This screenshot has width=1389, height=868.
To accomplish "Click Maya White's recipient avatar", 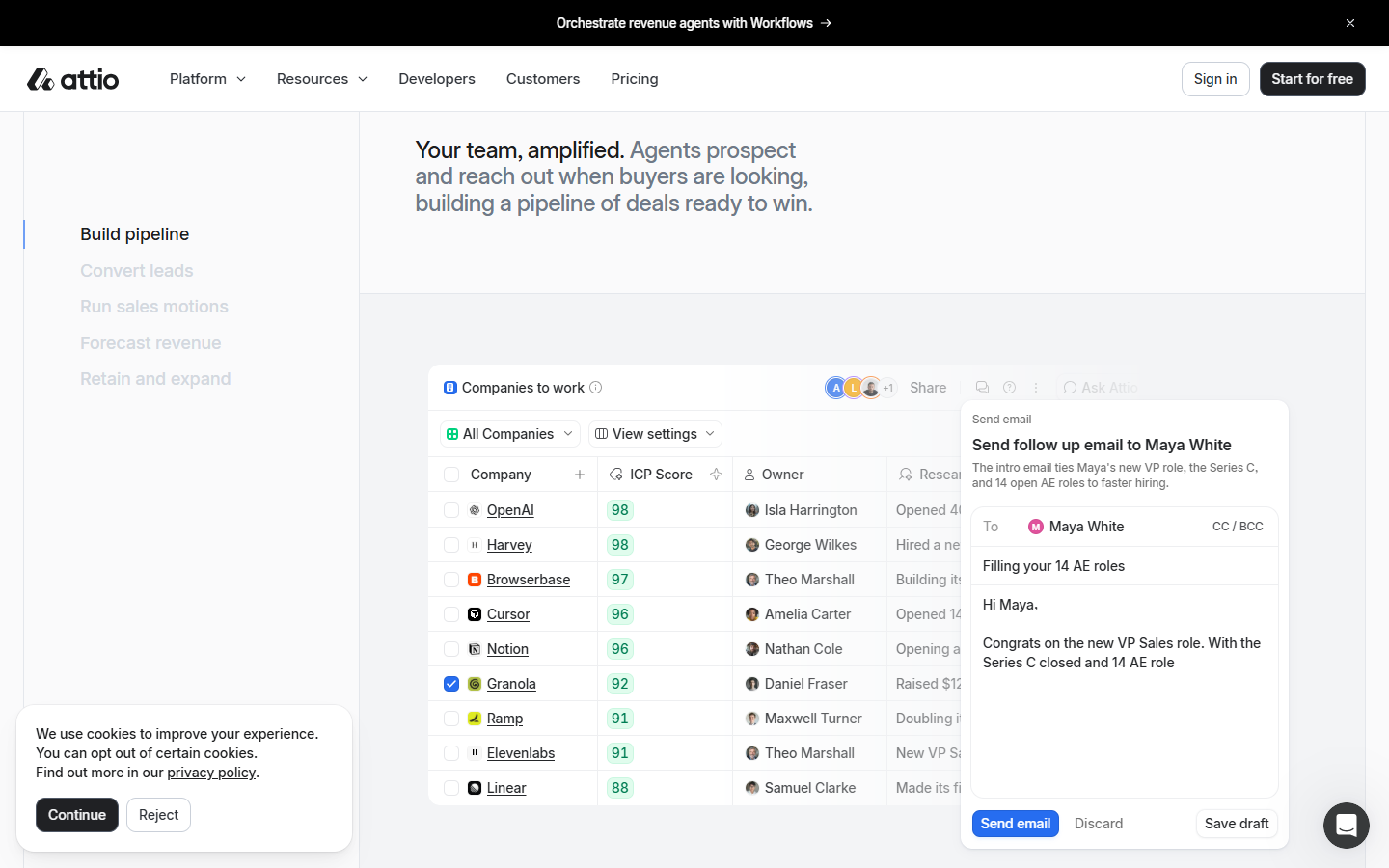I will click(x=1036, y=527).
